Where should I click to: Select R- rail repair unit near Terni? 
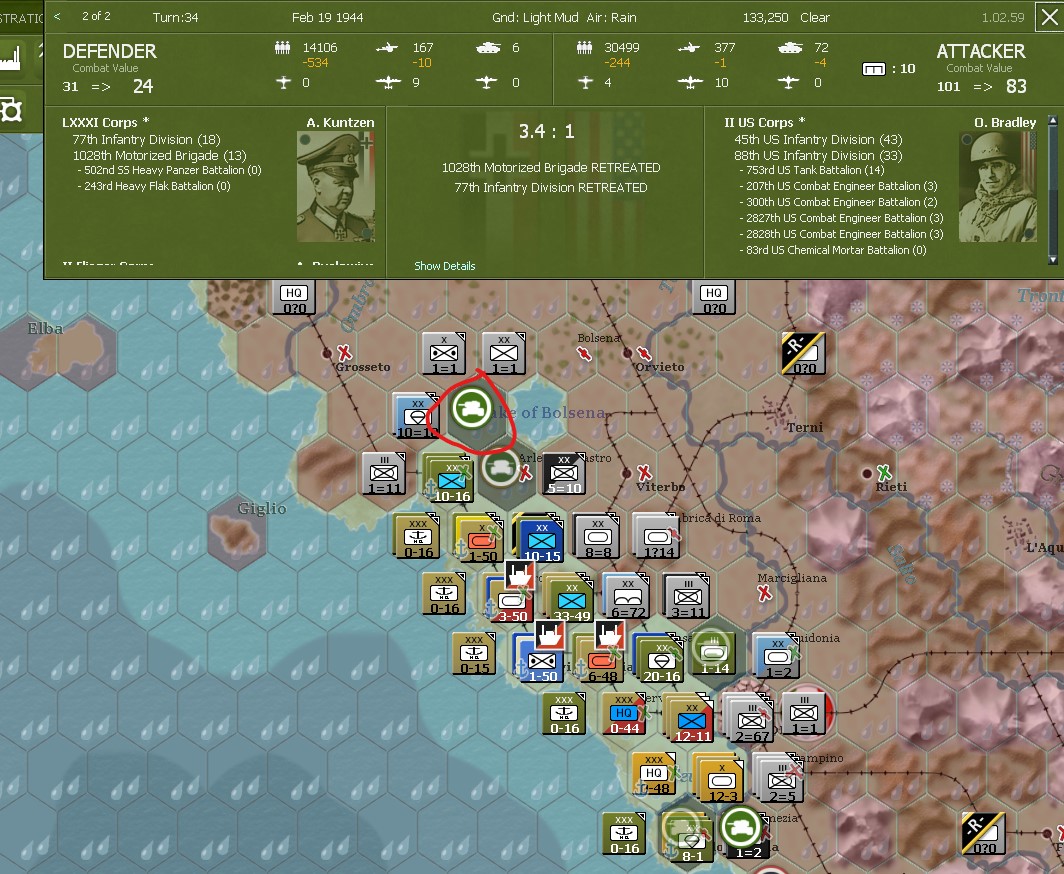[x=803, y=354]
